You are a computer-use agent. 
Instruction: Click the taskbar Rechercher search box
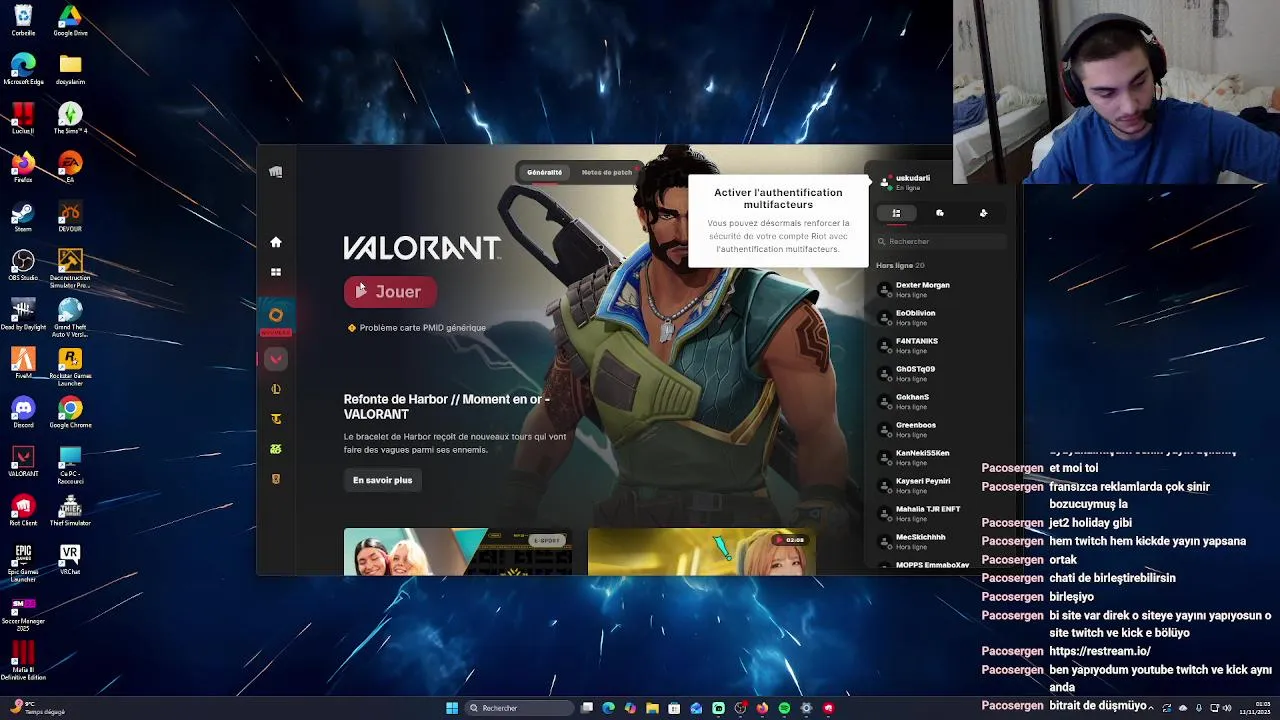click(520, 708)
